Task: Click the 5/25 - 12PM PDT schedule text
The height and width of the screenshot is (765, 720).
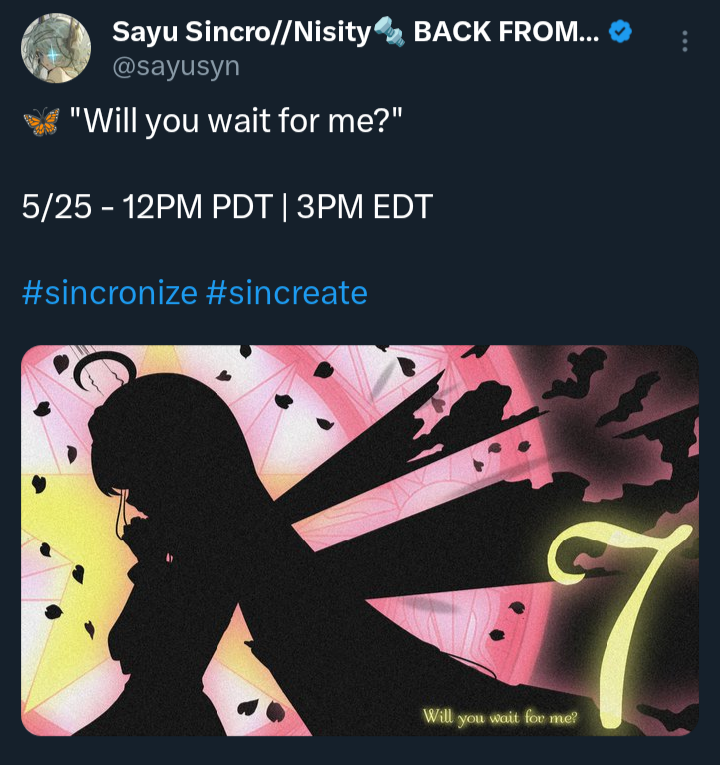Action: 146,207
